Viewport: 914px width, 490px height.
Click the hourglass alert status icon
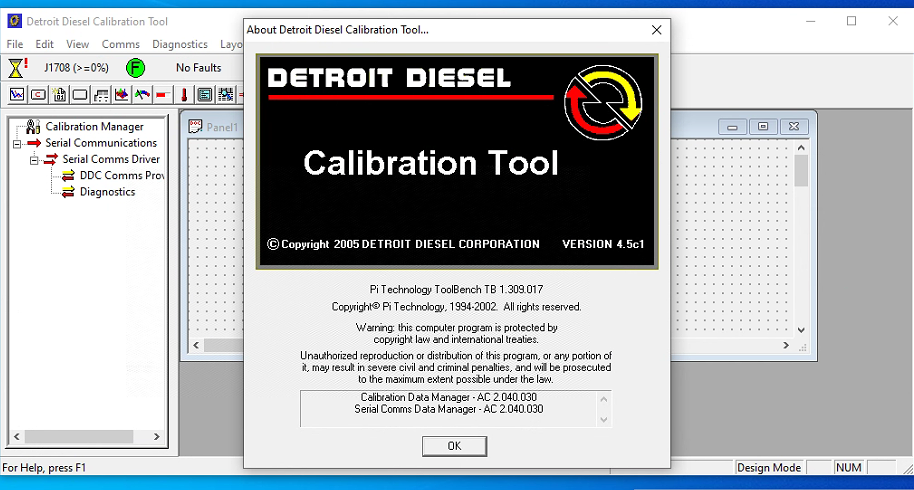pyautogui.click(x=17, y=68)
